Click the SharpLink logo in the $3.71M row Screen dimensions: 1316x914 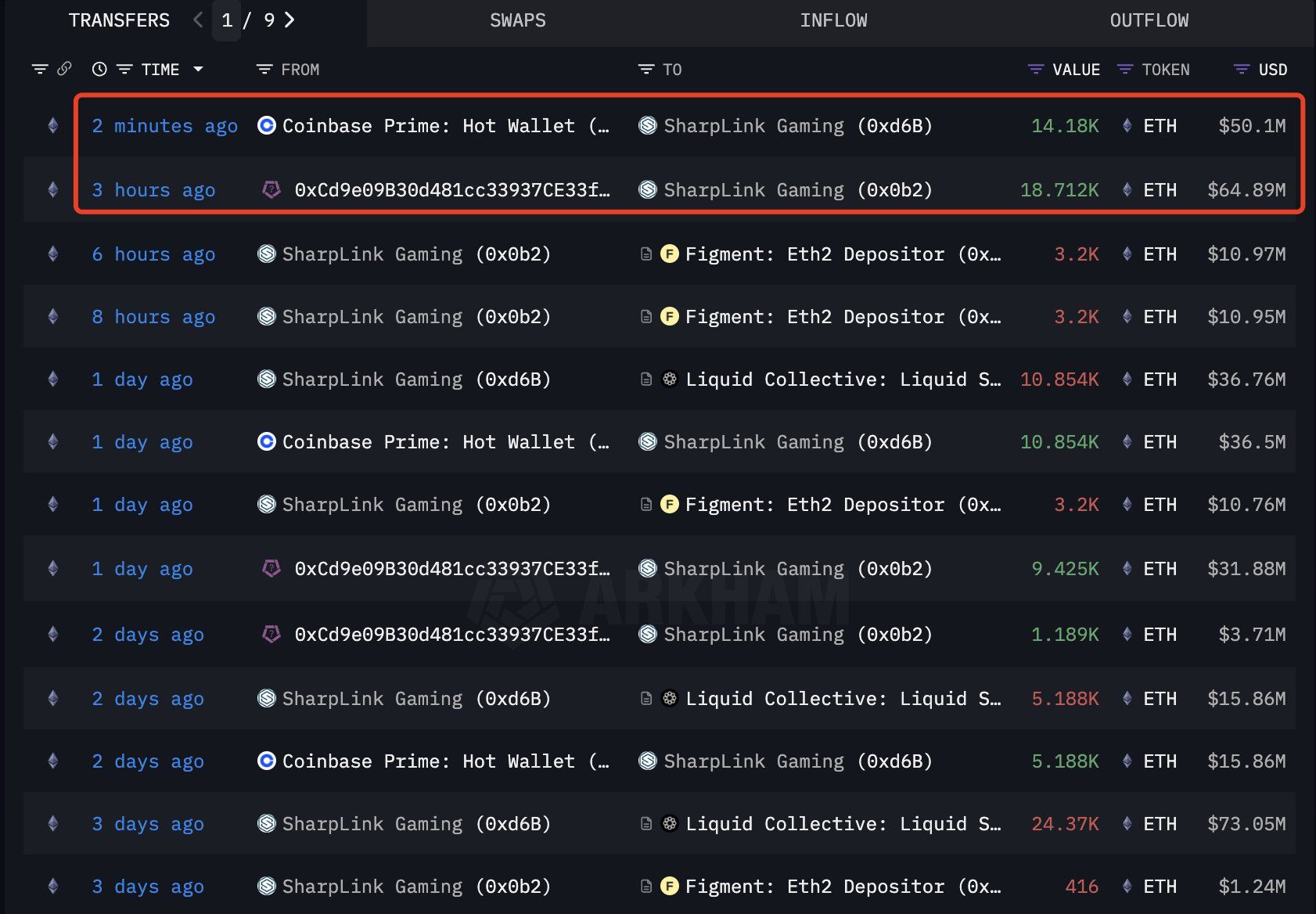[x=648, y=634]
